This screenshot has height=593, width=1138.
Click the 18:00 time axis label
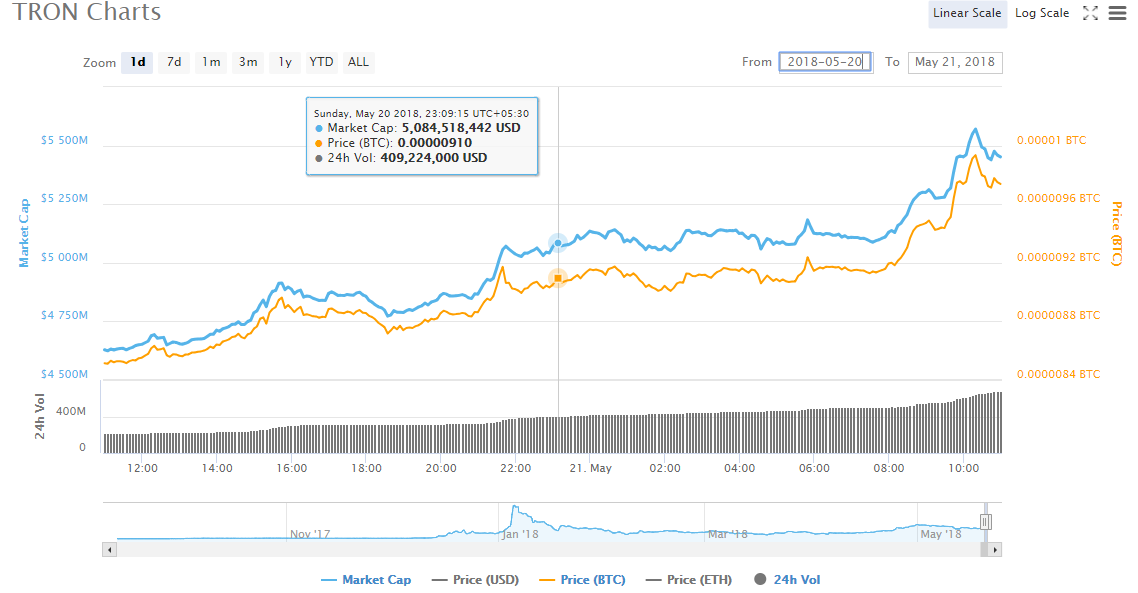pyautogui.click(x=367, y=469)
